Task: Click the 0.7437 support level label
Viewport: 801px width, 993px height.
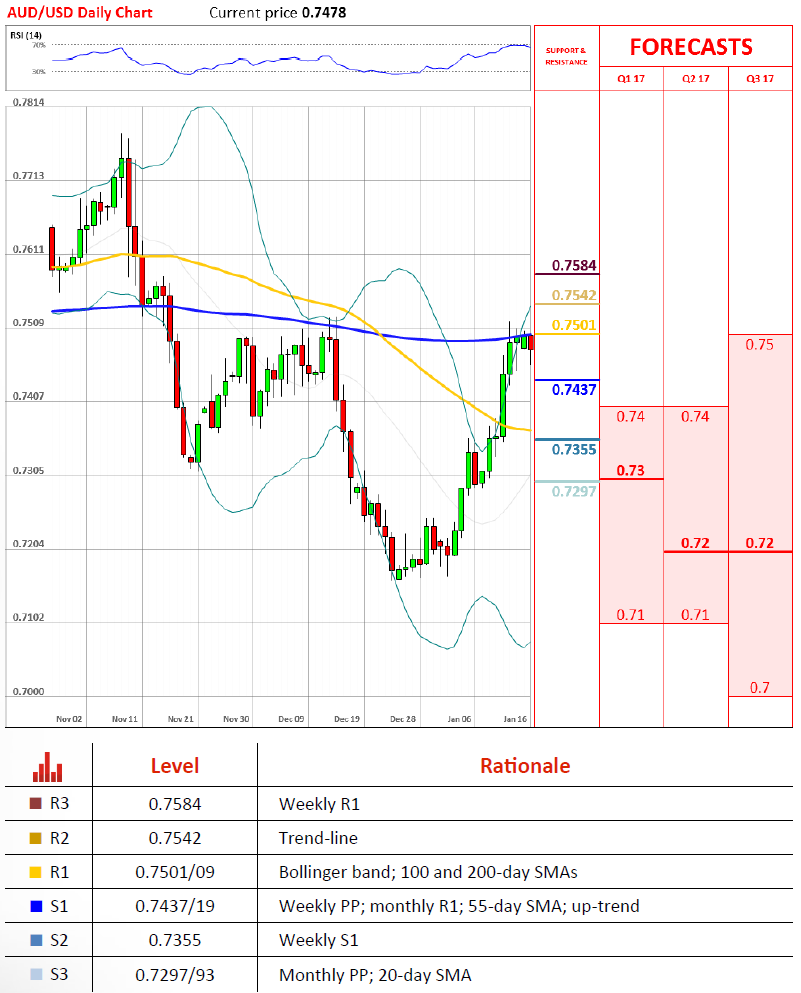Action: [574, 389]
